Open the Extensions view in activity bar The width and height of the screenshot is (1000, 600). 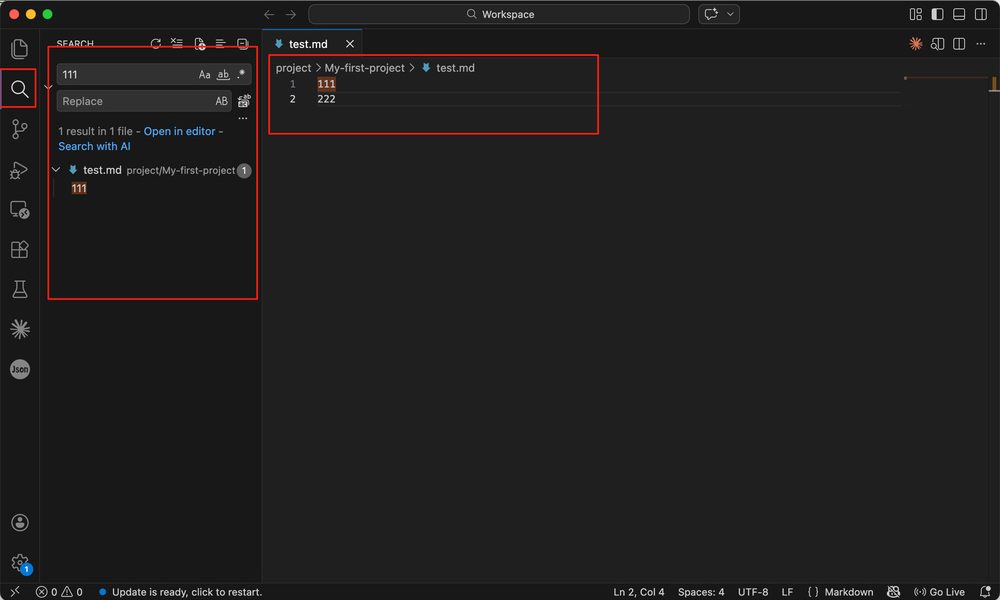[19, 249]
